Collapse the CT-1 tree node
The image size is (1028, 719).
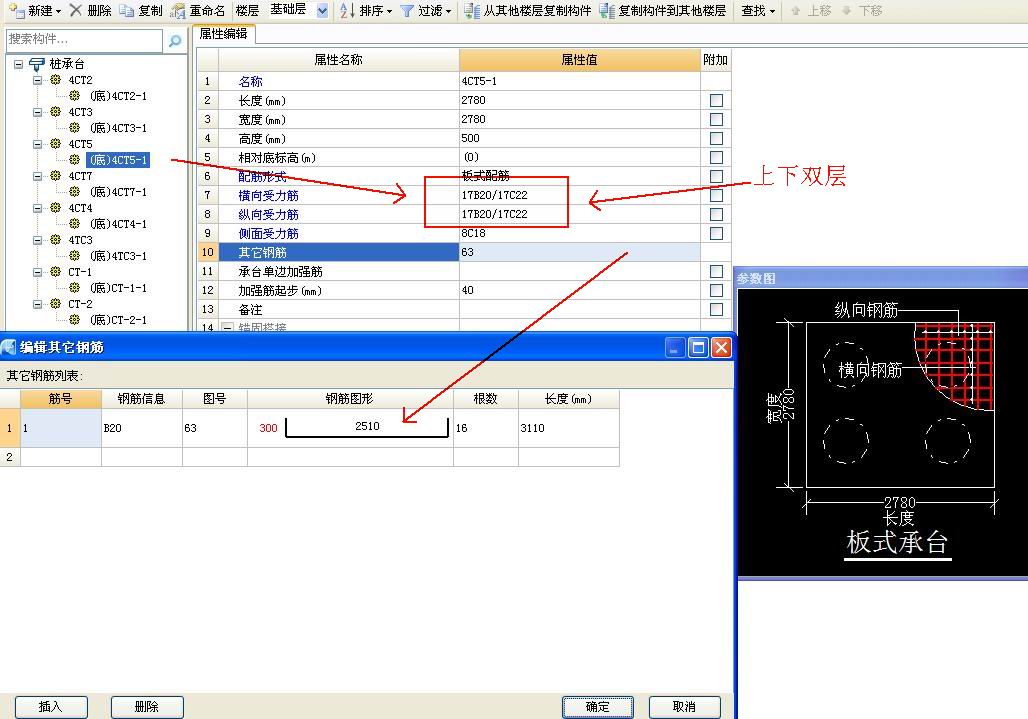37,272
